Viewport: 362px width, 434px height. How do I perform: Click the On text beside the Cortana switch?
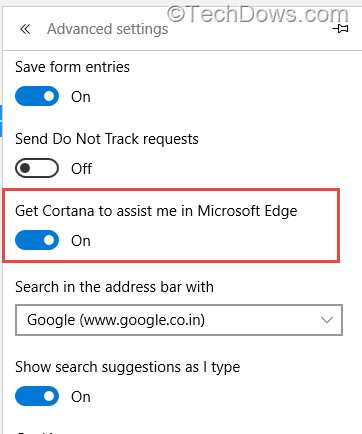pos(81,241)
